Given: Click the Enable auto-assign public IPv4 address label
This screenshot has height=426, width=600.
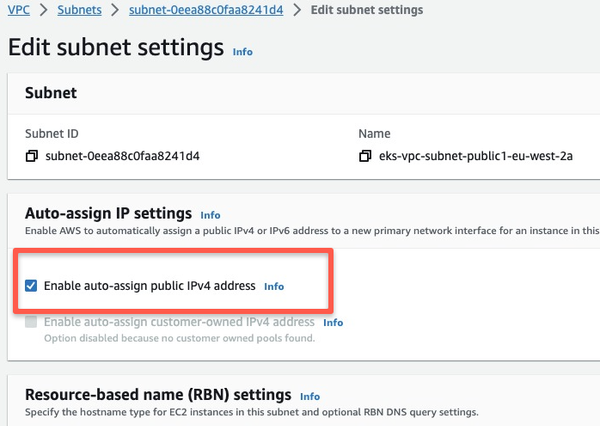Looking at the screenshot, I should pos(150,286).
